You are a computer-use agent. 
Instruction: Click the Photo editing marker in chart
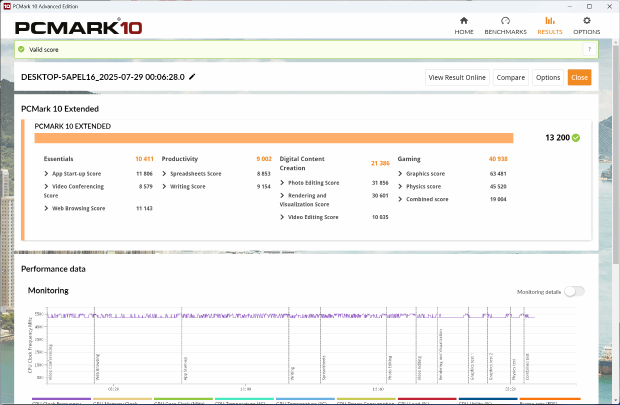tap(389, 368)
